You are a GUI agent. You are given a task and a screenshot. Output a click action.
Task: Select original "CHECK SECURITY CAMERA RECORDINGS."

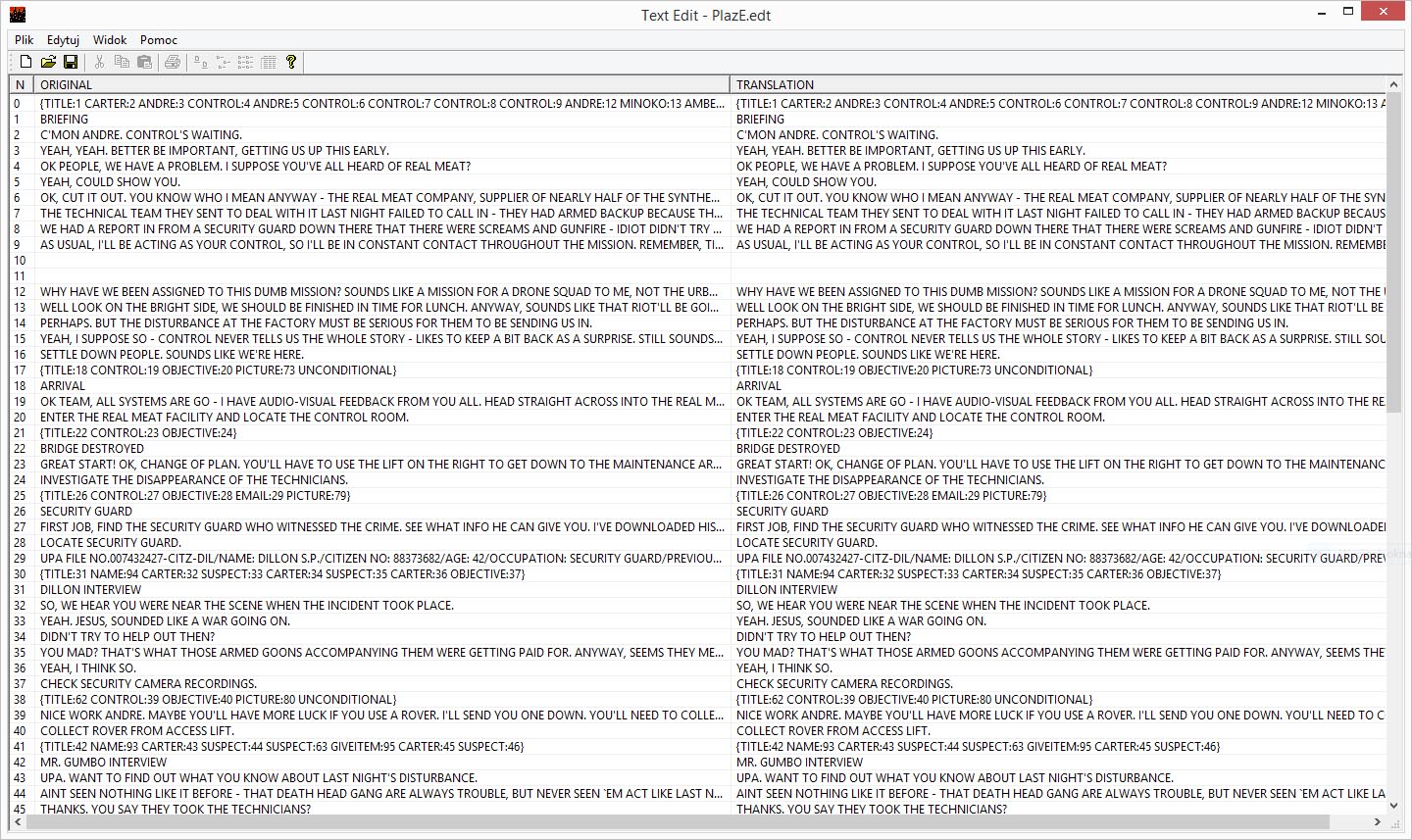click(x=148, y=684)
